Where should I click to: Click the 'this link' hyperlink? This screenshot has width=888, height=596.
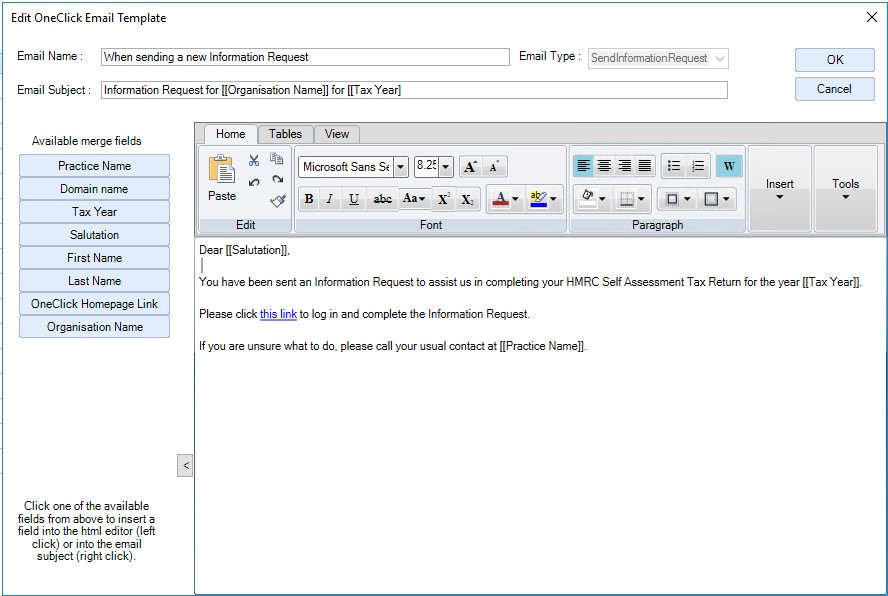pos(278,314)
